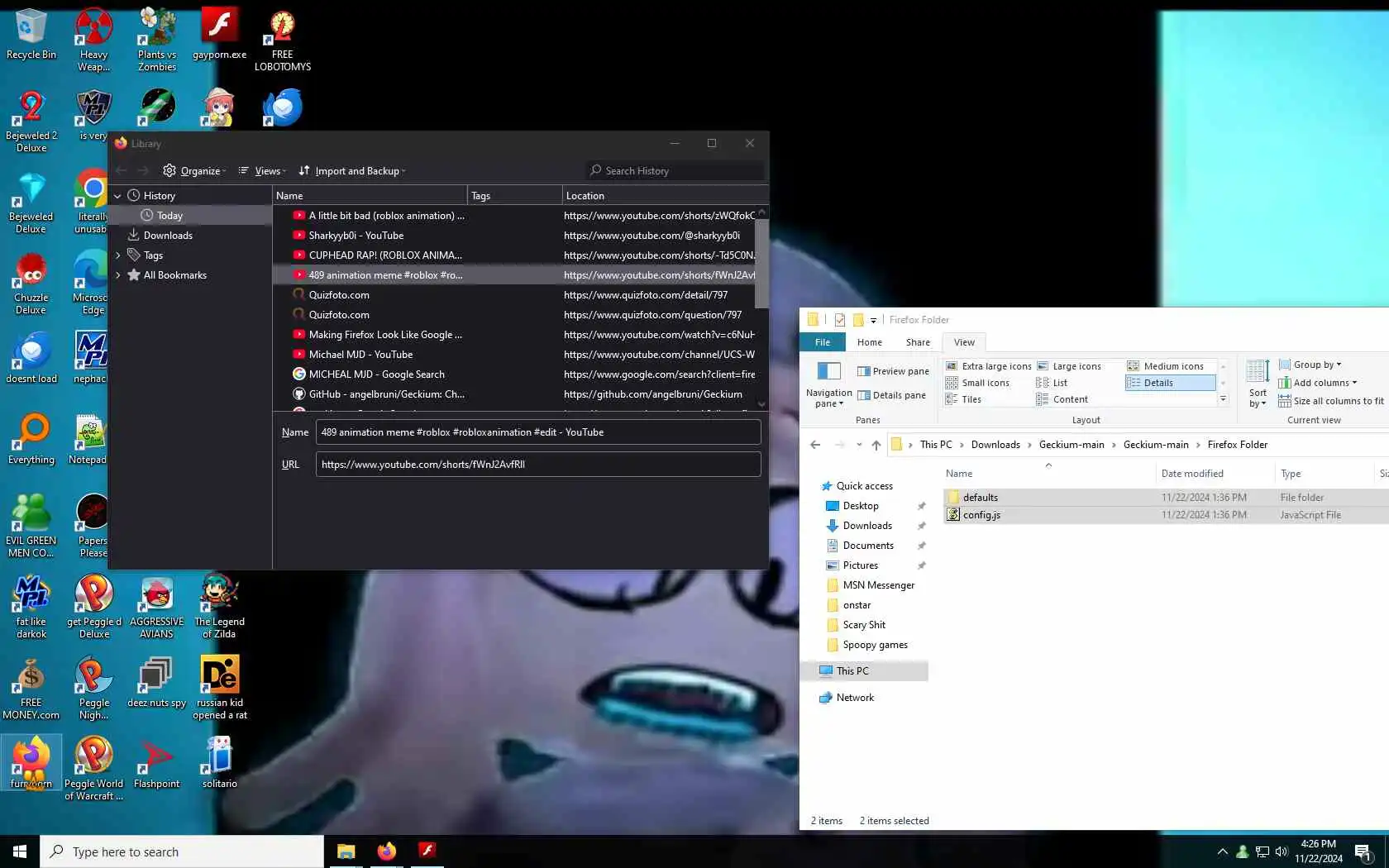The width and height of the screenshot is (1389, 868).
Task: Click Size all columns to fit
Action: coord(1331,401)
